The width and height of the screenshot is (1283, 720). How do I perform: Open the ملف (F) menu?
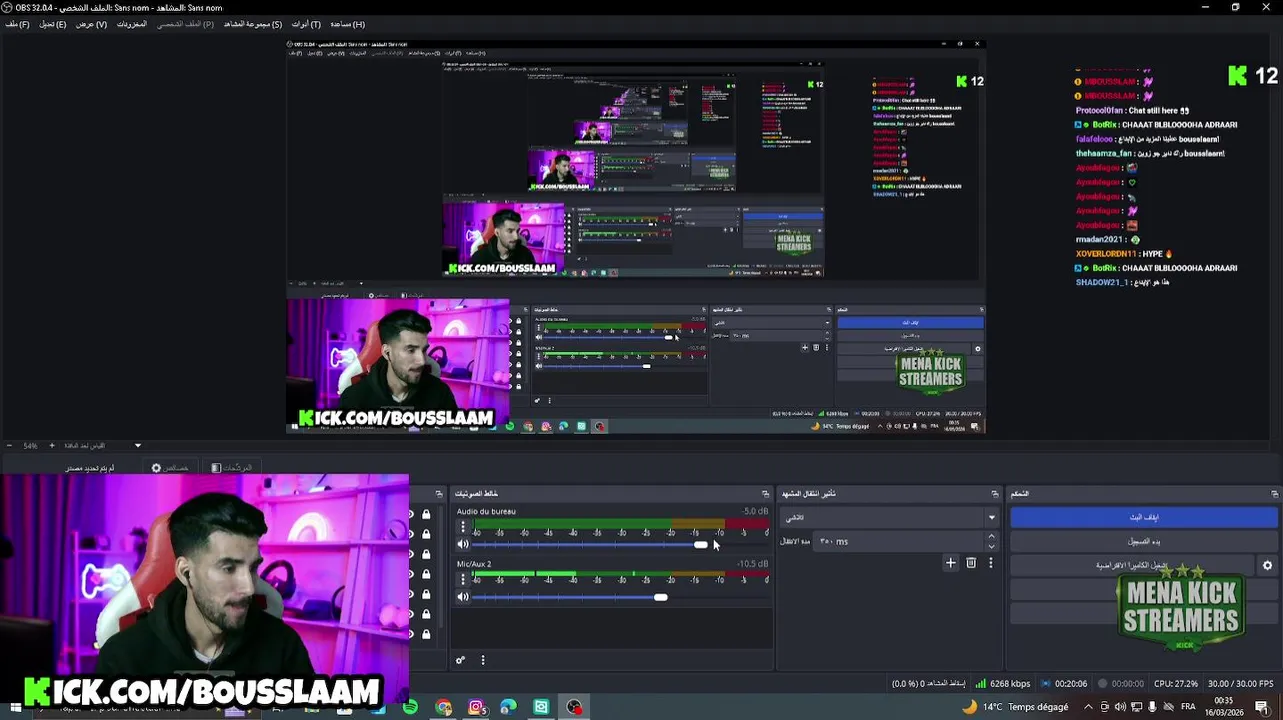[x=17, y=24]
